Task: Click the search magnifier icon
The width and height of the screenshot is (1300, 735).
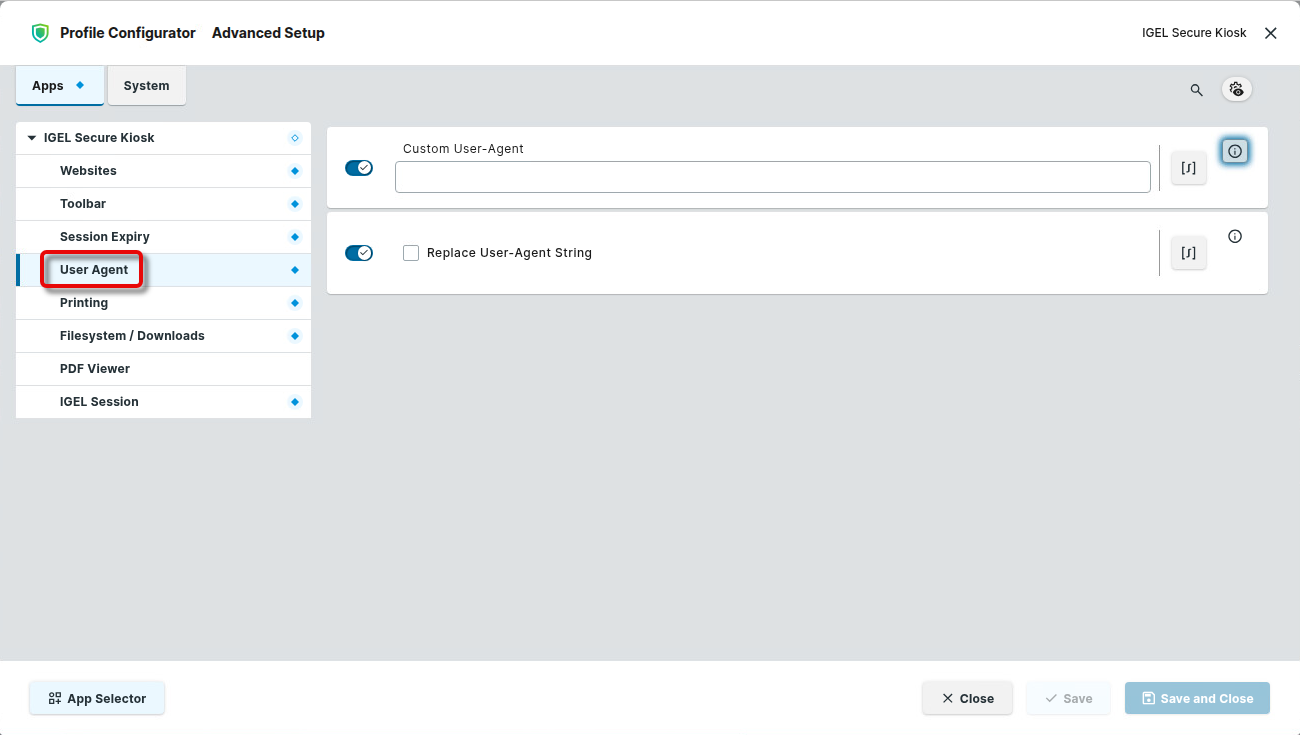Action: coord(1196,90)
